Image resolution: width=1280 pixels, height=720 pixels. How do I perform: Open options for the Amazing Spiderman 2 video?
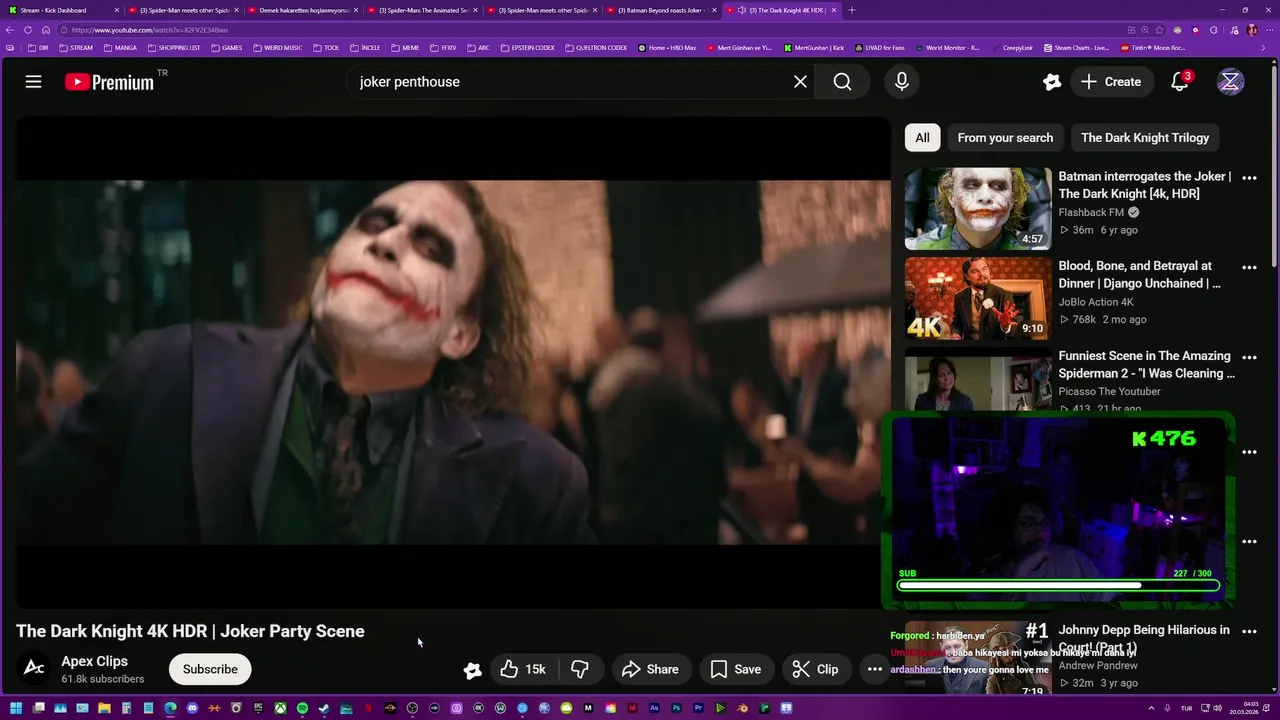point(1249,357)
